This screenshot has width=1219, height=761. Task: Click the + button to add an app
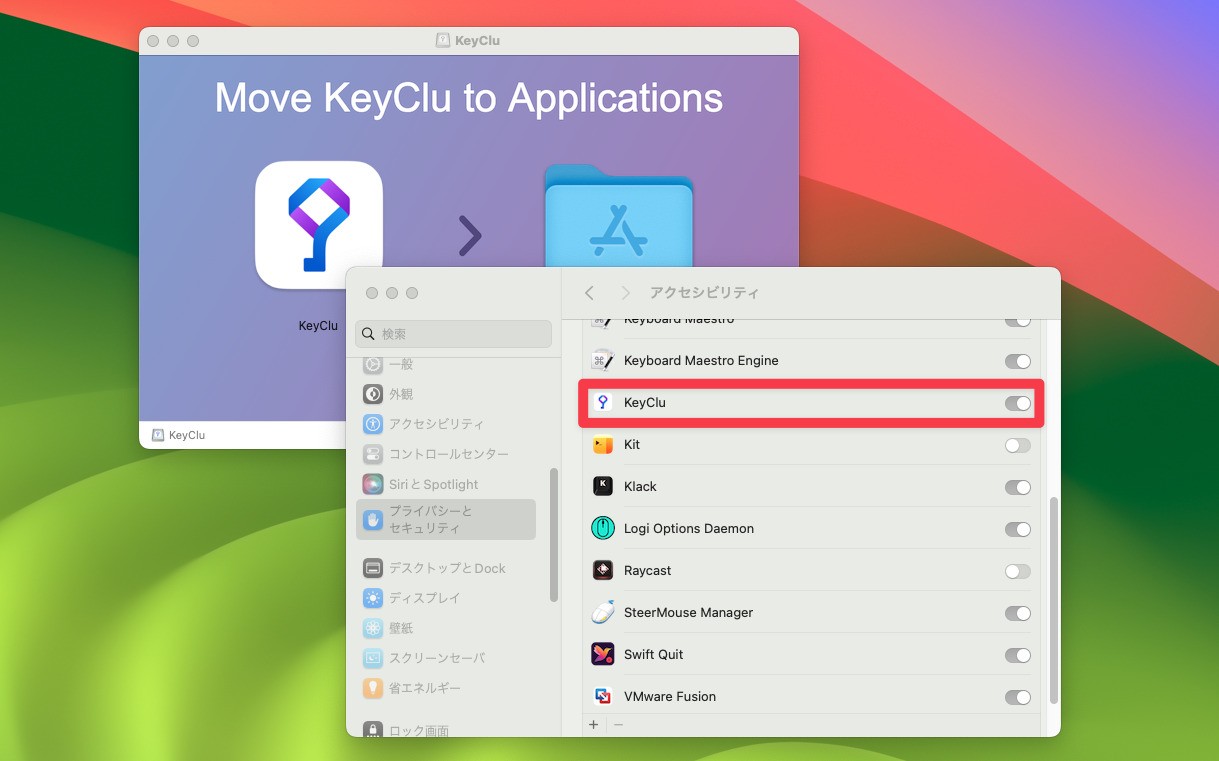coord(593,724)
